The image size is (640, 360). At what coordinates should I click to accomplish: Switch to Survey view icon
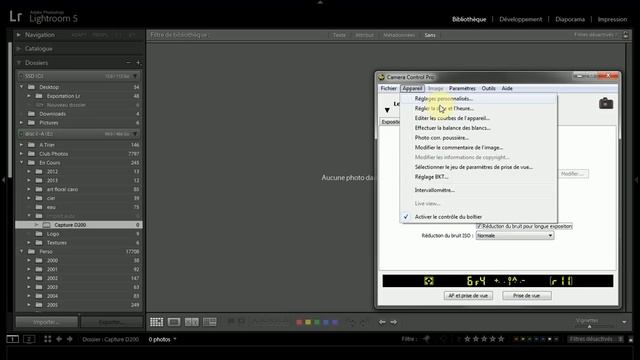(x=210, y=322)
